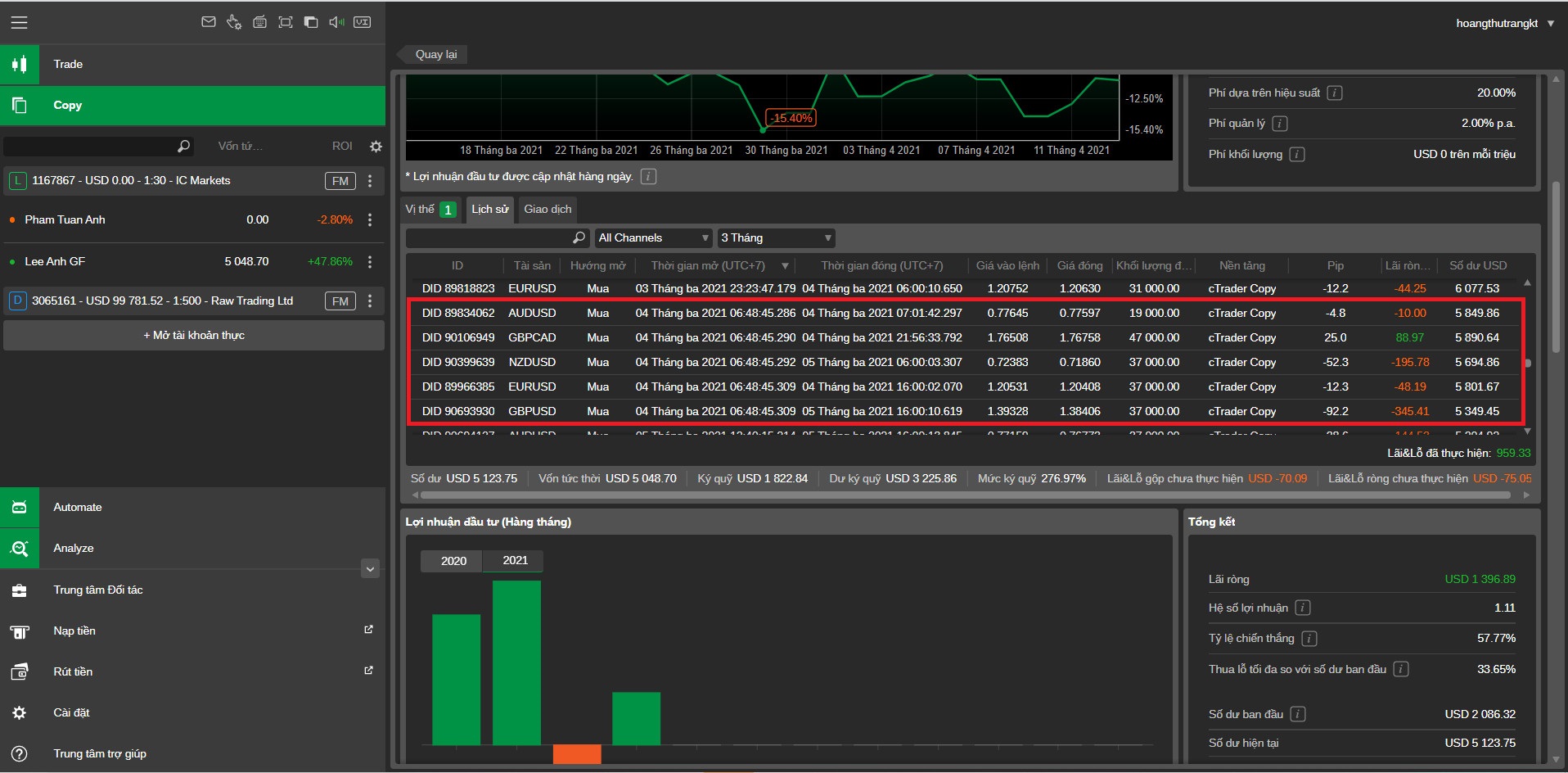Open the mail inbox icon
The image size is (1568, 773).
pyautogui.click(x=209, y=22)
